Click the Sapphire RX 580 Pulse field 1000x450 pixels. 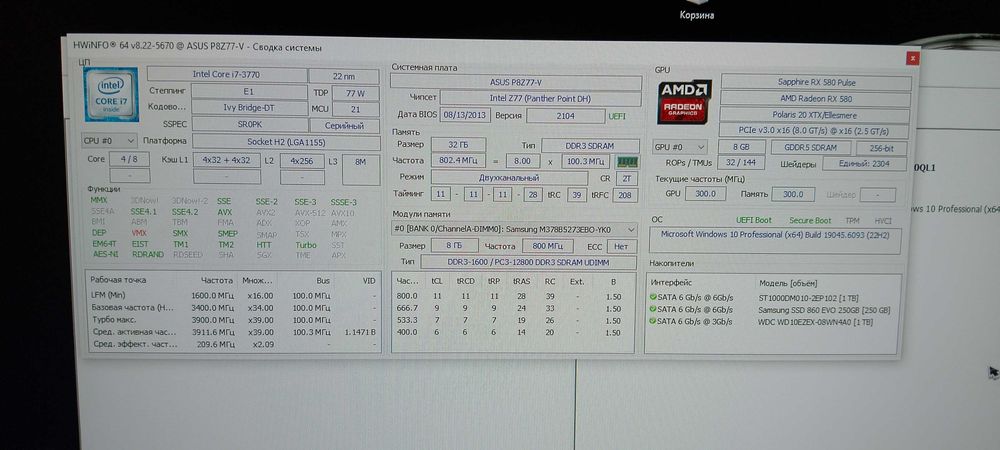[x=816, y=83]
